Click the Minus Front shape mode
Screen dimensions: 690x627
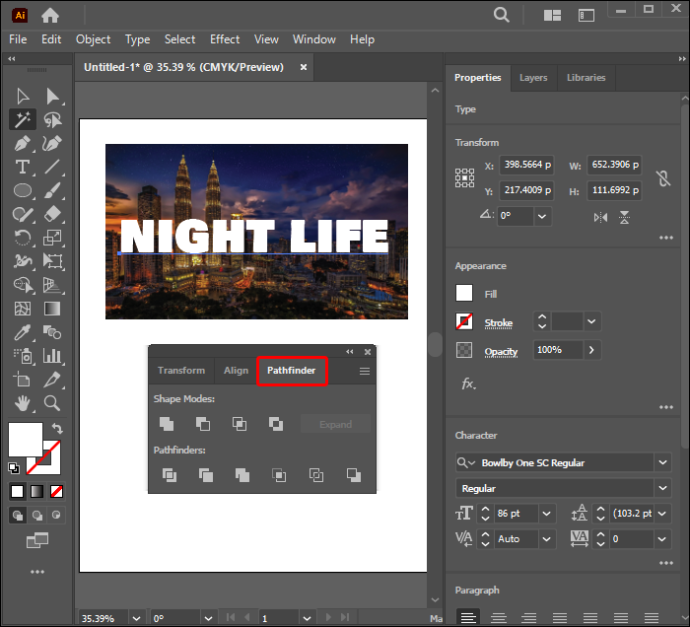coord(203,424)
